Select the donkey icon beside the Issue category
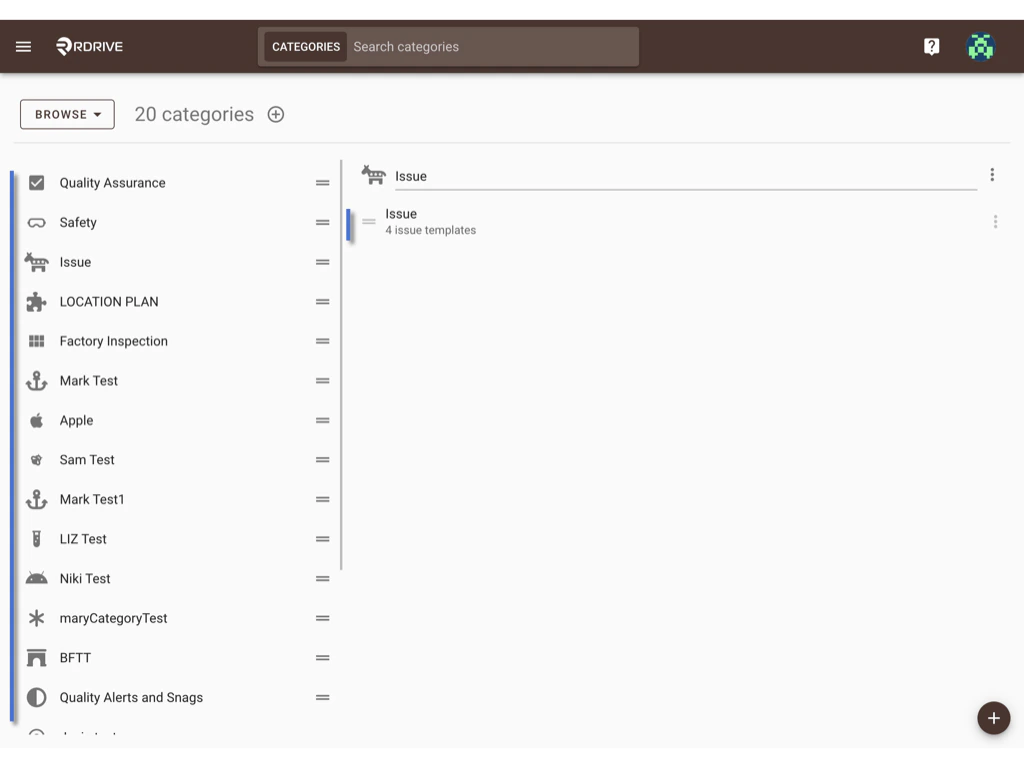The image size is (1024, 768). pyautogui.click(x=36, y=262)
